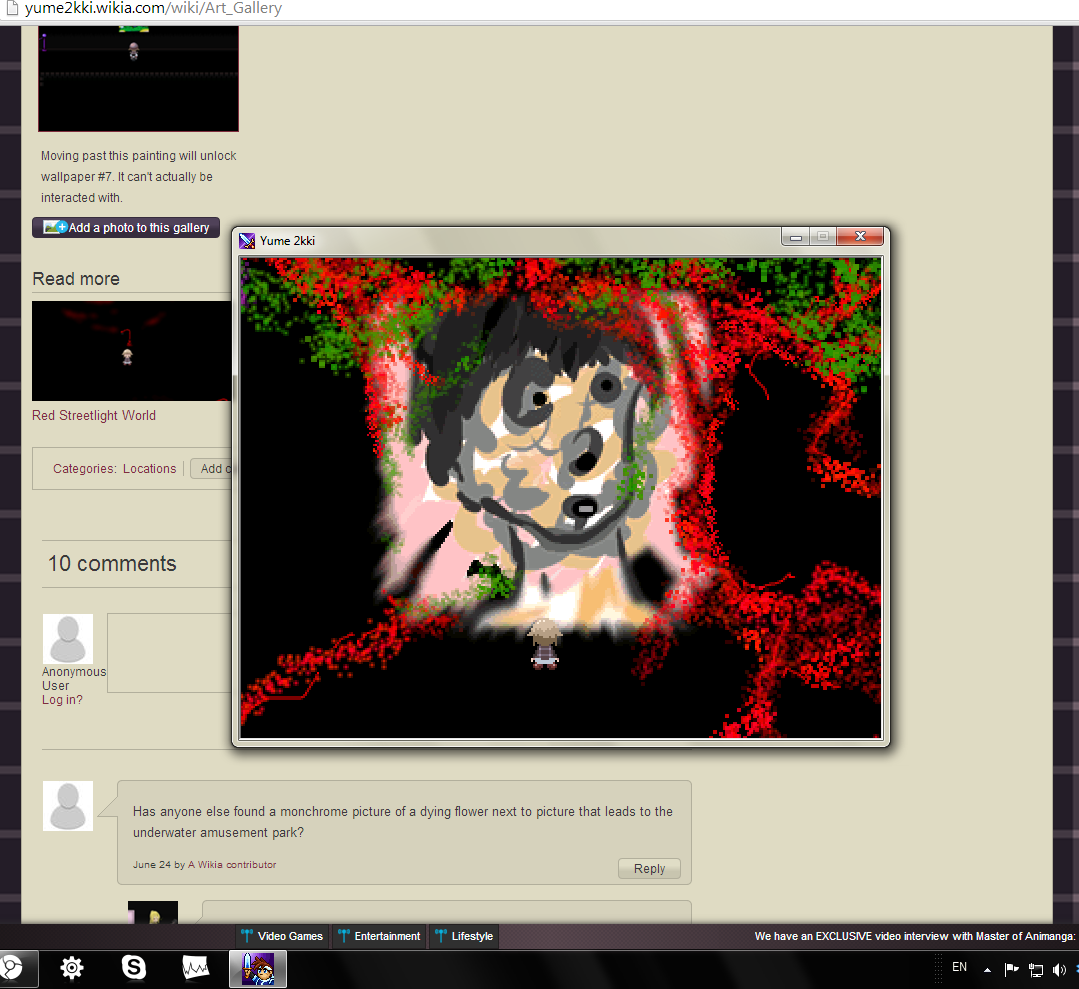The image size is (1079, 989).
Task: Open the Video Games hub menu
Action: (282, 936)
